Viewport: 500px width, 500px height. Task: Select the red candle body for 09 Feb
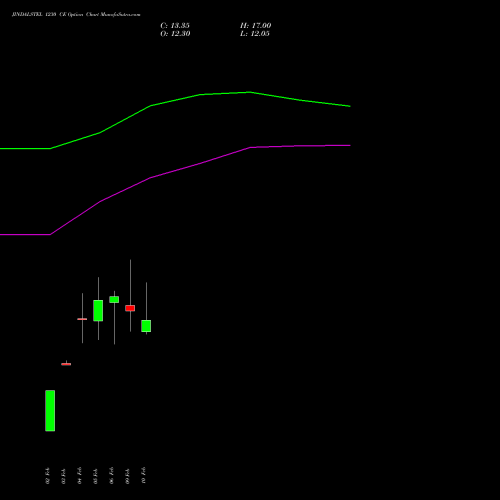click(x=130, y=308)
